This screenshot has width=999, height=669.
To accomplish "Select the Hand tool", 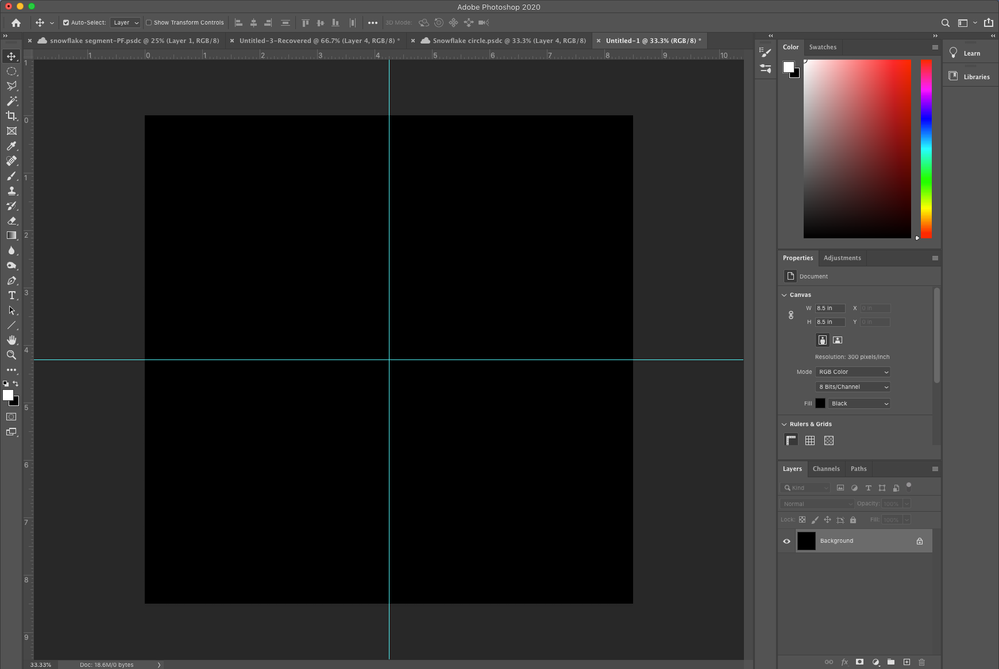I will point(11,340).
